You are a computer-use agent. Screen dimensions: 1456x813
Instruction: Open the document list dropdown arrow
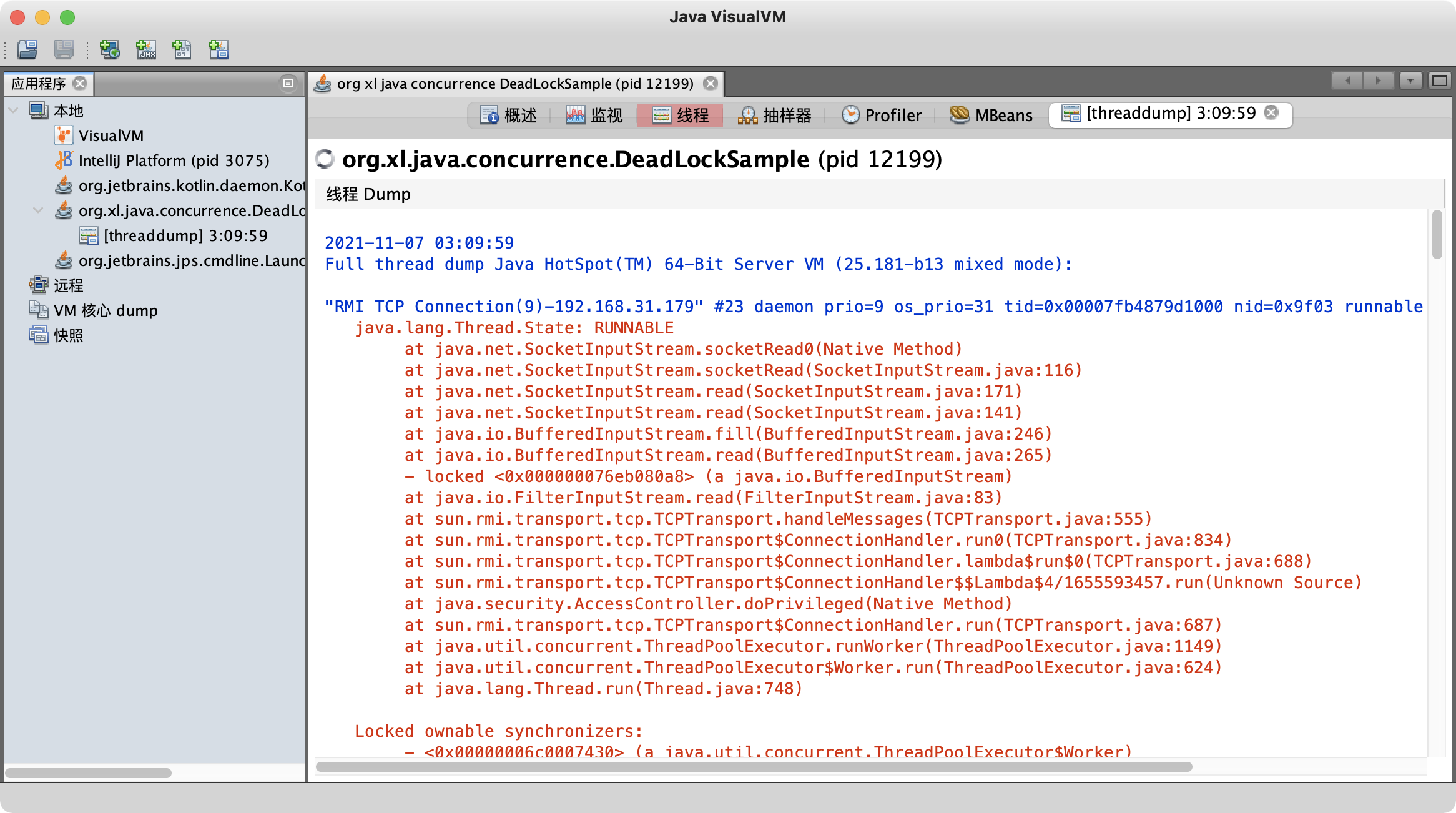point(1410,81)
